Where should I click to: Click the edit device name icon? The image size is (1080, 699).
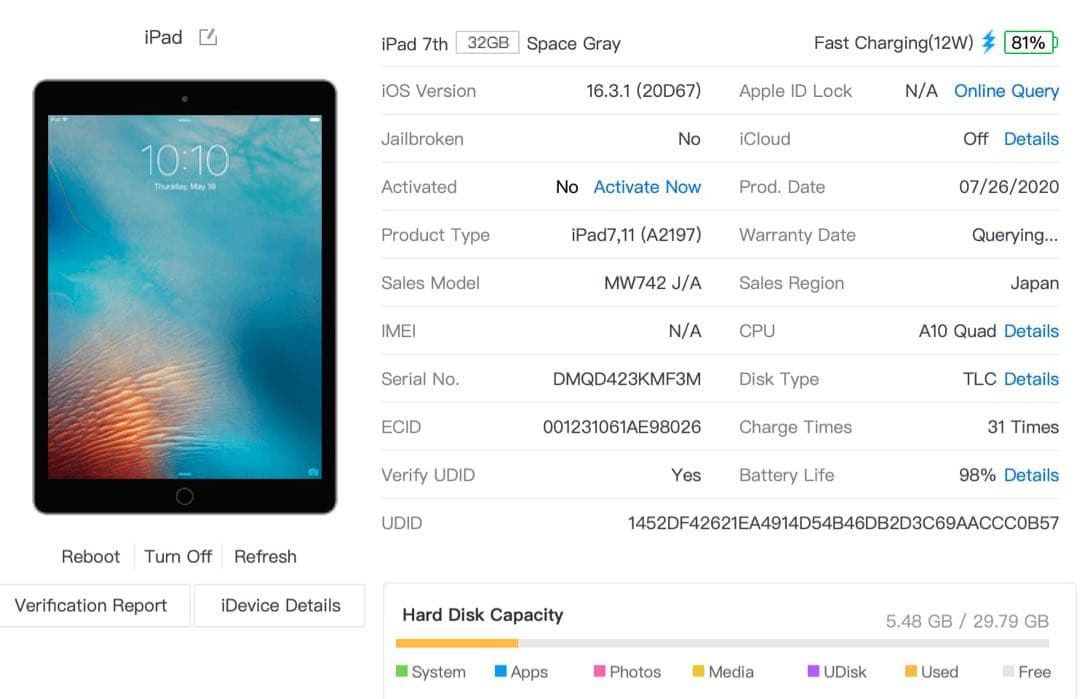click(208, 36)
